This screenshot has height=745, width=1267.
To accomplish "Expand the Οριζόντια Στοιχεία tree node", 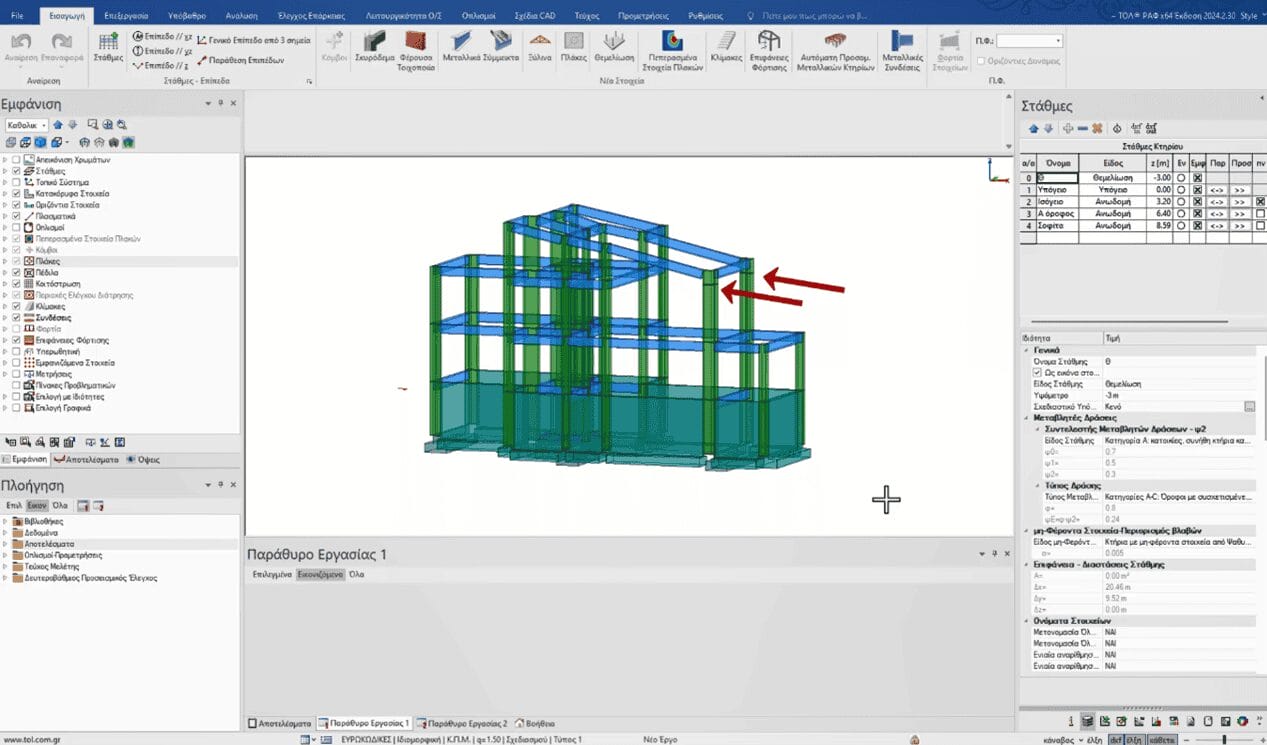I will 5,205.
